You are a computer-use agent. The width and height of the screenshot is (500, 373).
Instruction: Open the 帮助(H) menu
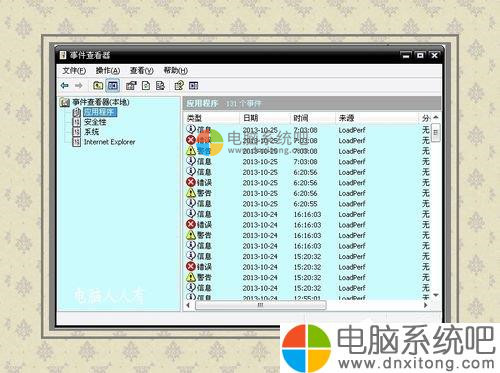tap(176, 71)
